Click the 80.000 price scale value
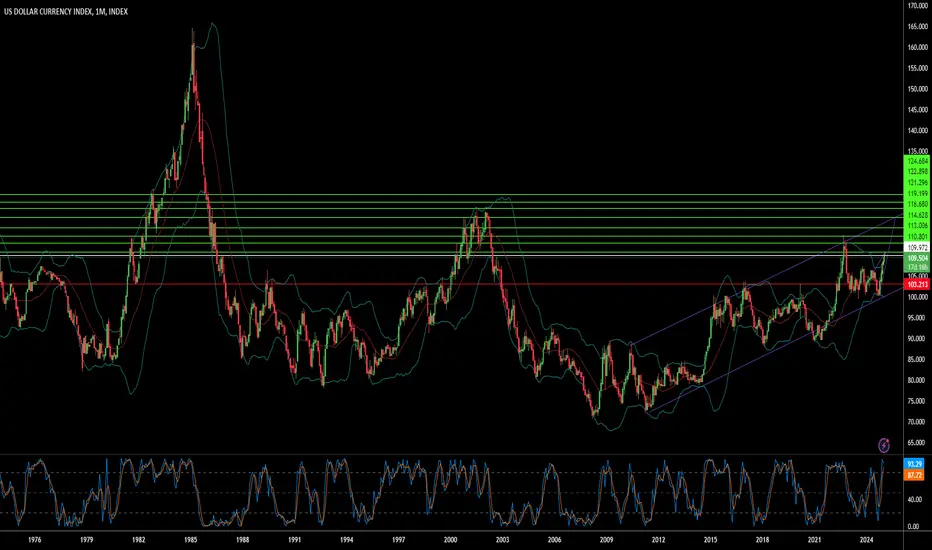The height and width of the screenshot is (550, 932). pos(918,381)
